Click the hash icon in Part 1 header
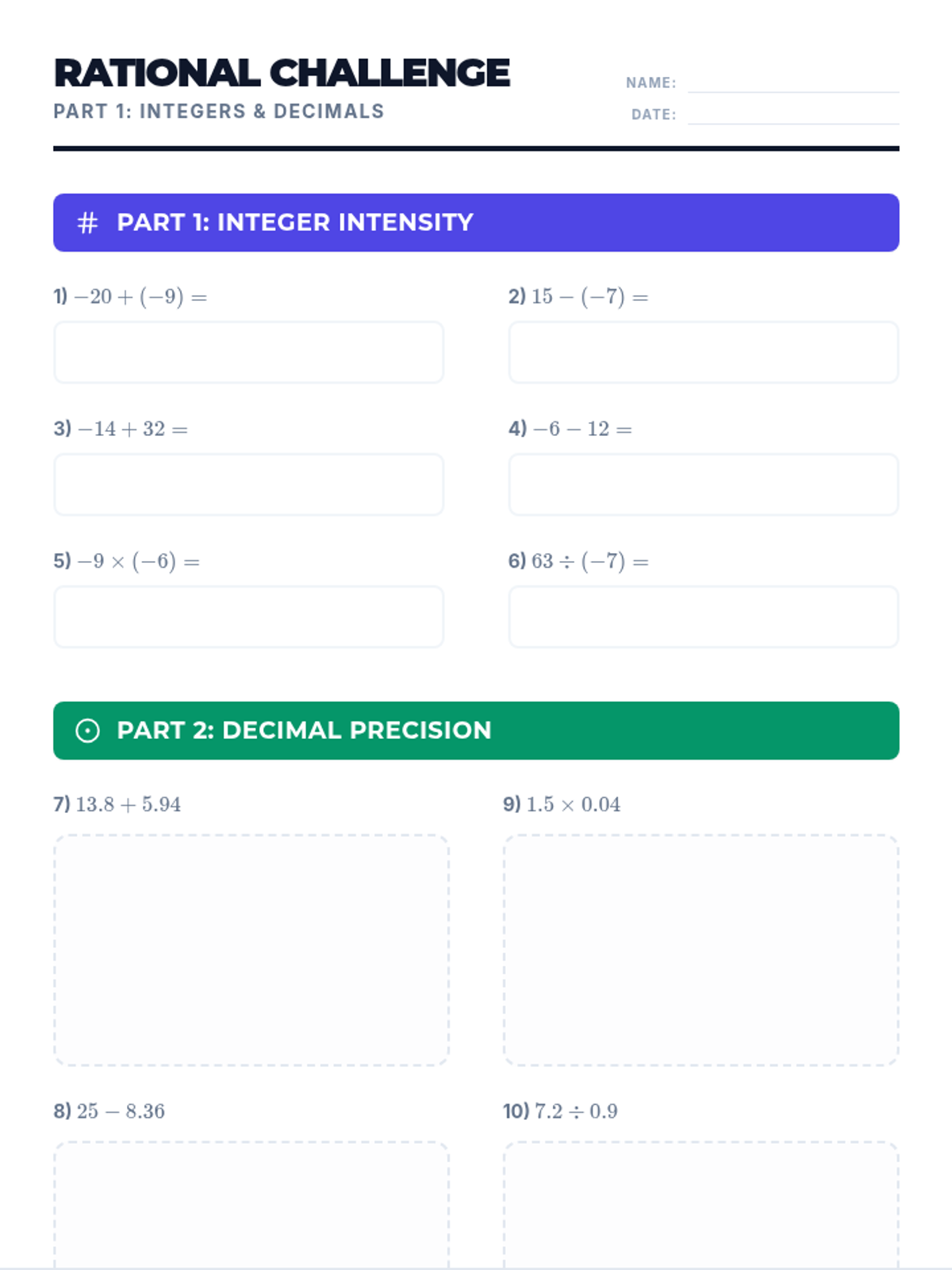The width and height of the screenshot is (952, 1270). click(x=87, y=223)
